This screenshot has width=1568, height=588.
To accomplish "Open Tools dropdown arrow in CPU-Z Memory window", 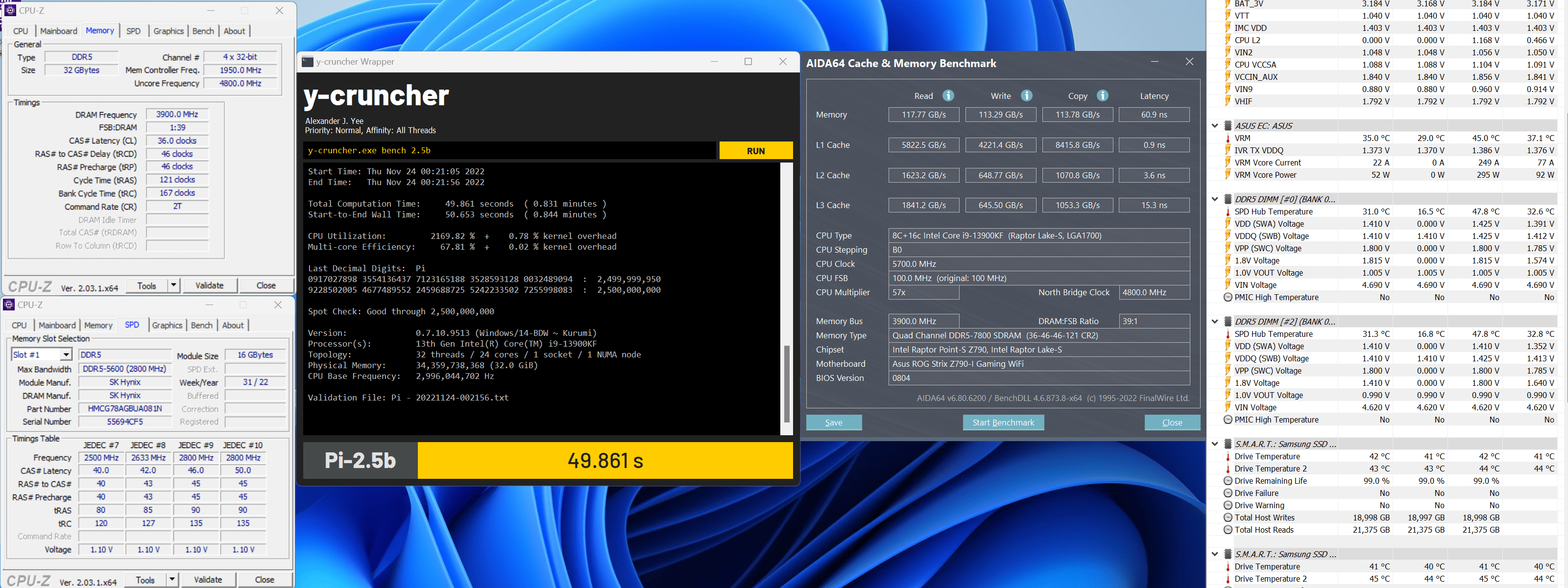I will [x=173, y=285].
